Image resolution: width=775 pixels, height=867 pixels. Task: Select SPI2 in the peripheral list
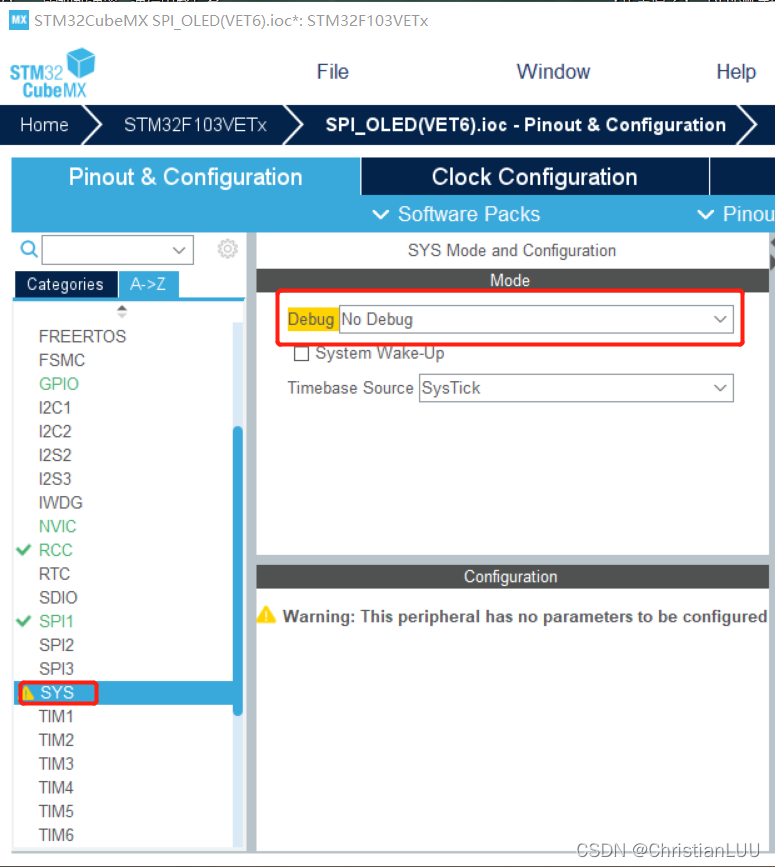click(x=56, y=645)
